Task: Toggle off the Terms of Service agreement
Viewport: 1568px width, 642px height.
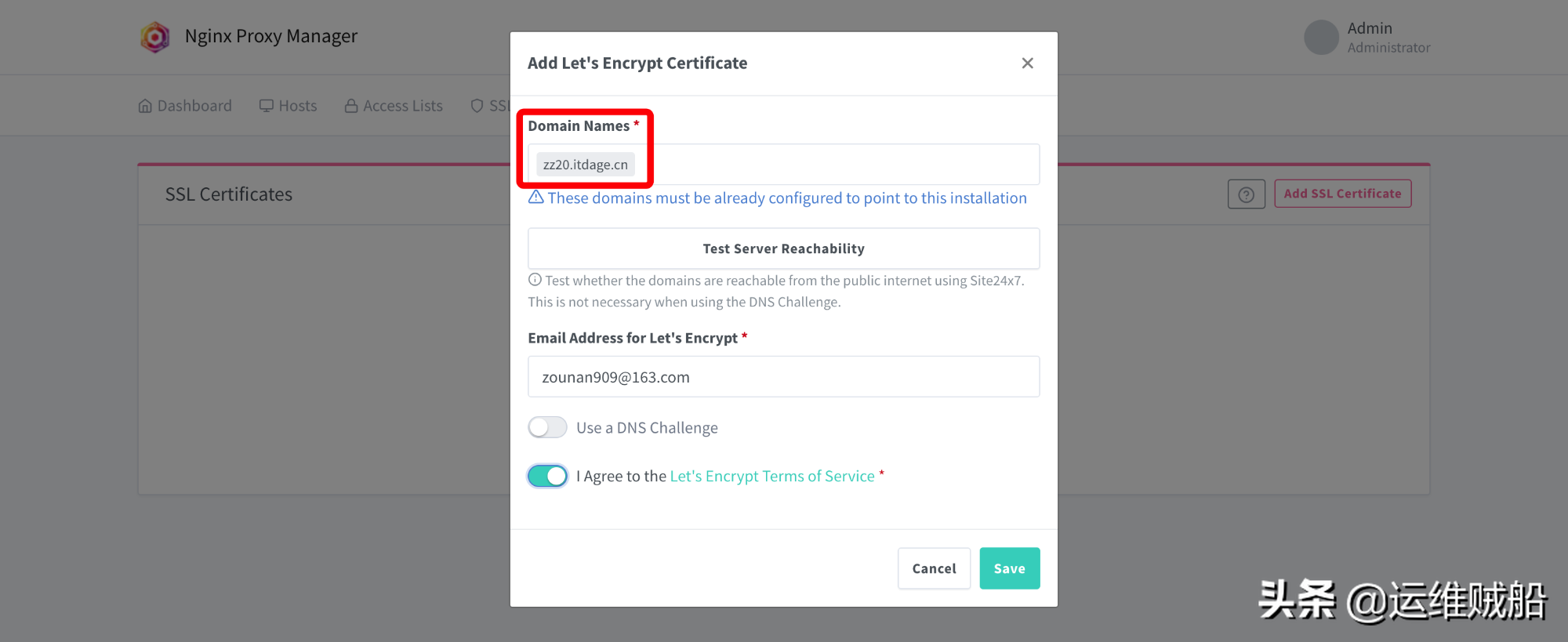Action: click(x=547, y=476)
